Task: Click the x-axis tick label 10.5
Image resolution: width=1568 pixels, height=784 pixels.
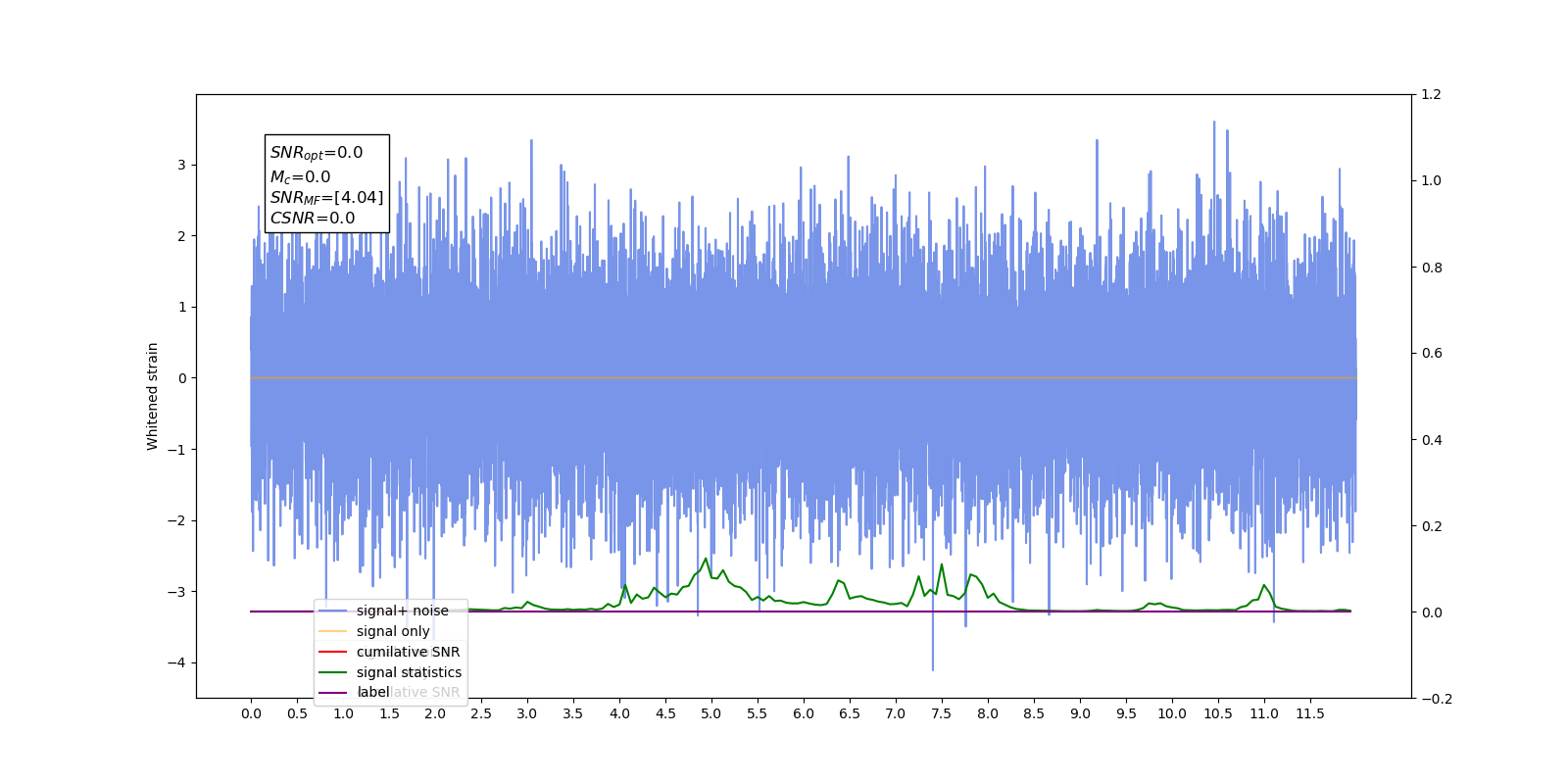Action: (1218, 713)
